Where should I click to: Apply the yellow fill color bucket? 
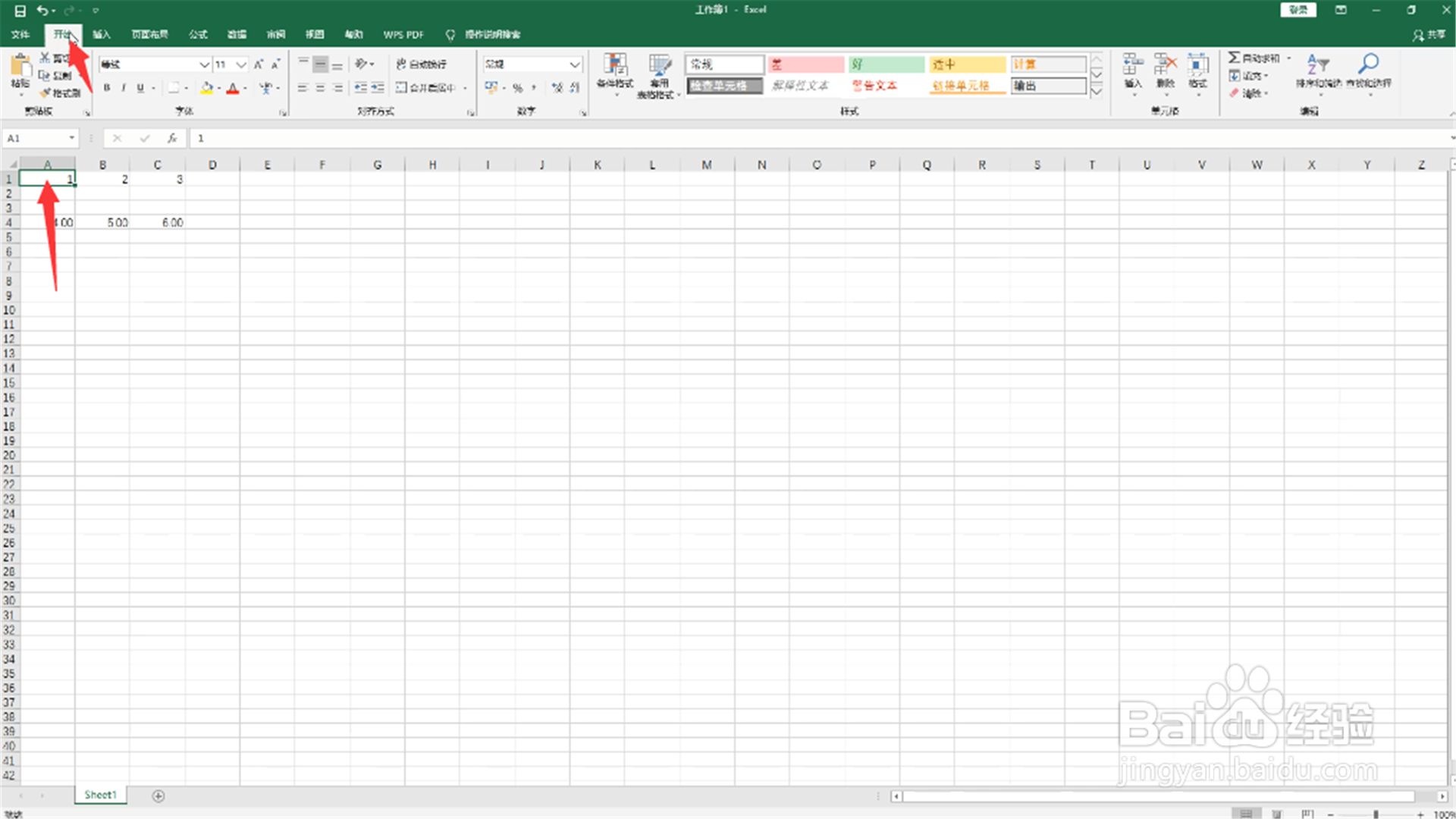click(x=206, y=88)
